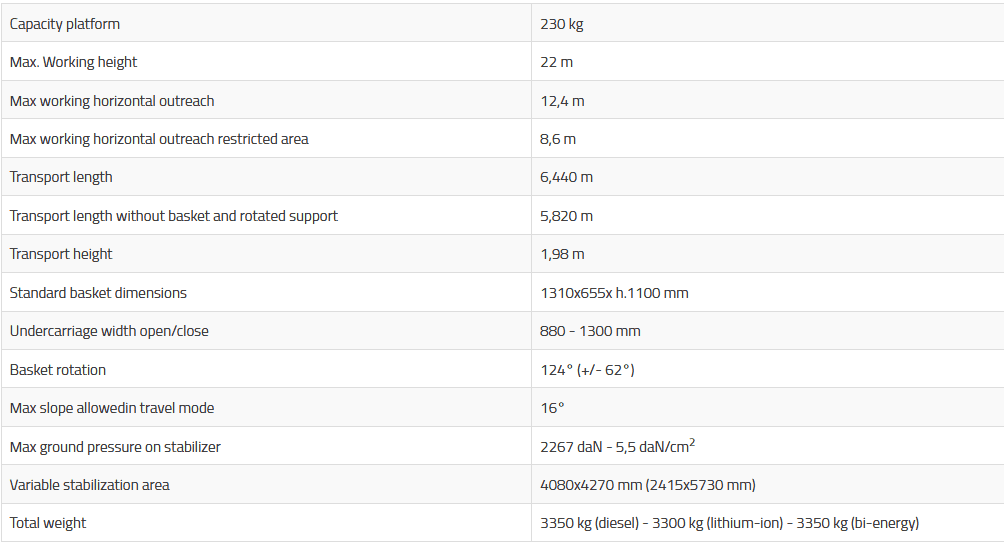Image resolution: width=1004 pixels, height=544 pixels.
Task: Click the 'Max. Working height' row label
Action: tap(73, 62)
